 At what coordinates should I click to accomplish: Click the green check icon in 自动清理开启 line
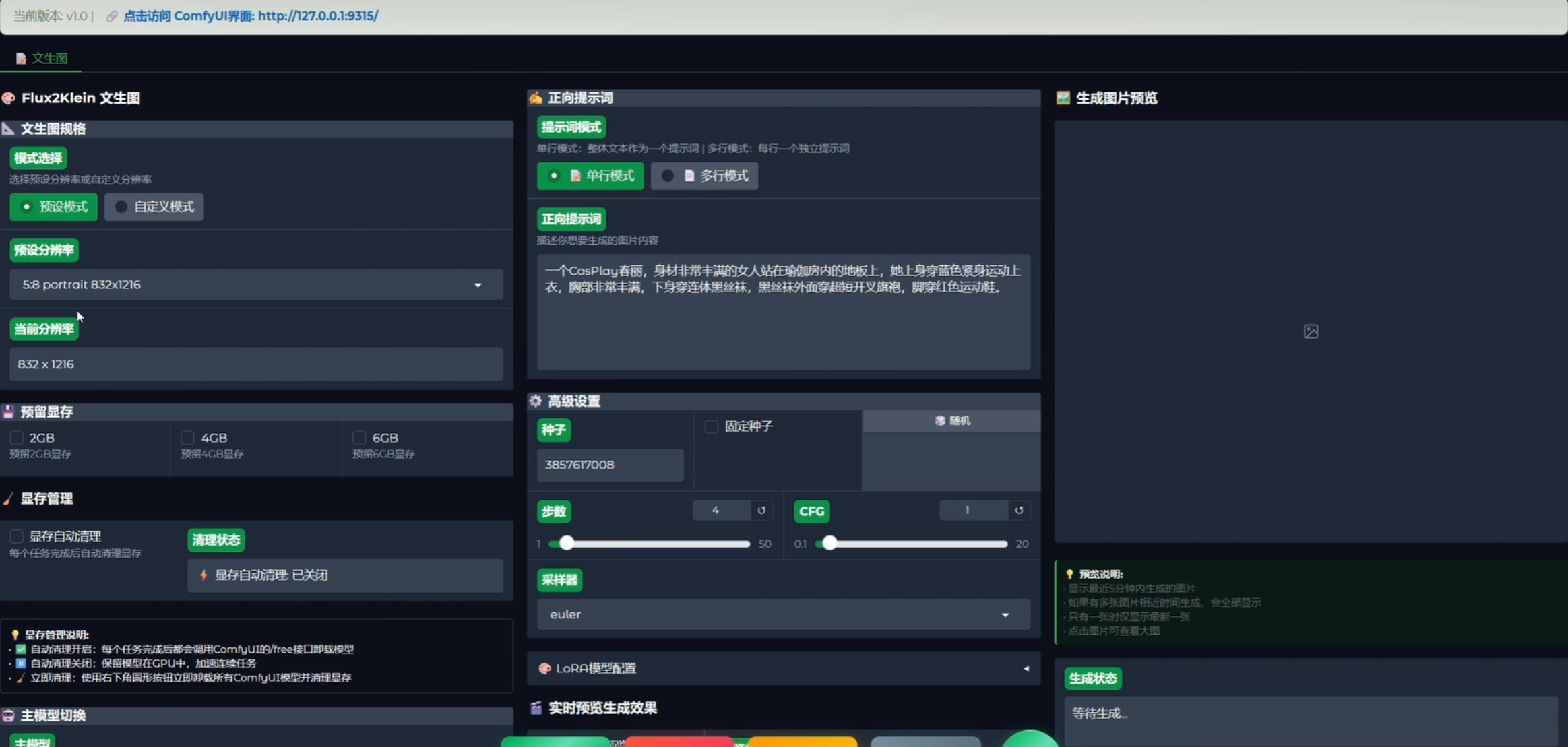[x=21, y=649]
